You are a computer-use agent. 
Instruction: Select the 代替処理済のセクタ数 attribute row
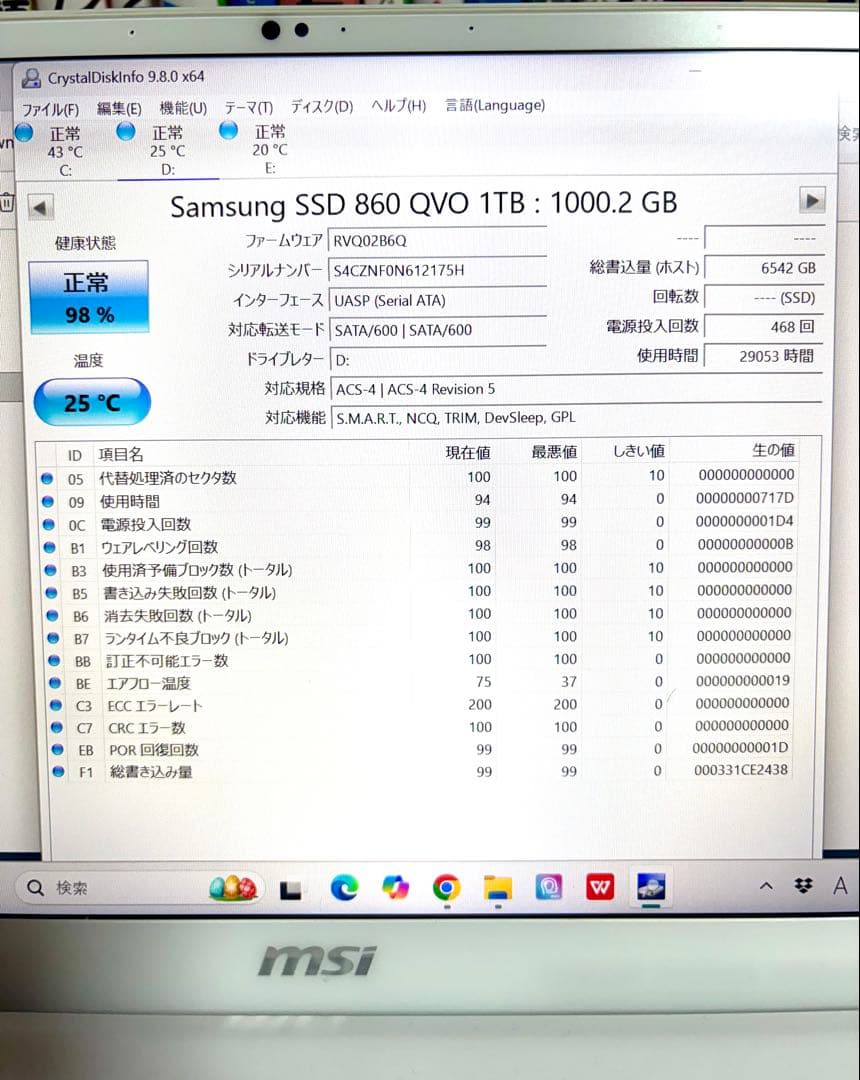point(420,477)
